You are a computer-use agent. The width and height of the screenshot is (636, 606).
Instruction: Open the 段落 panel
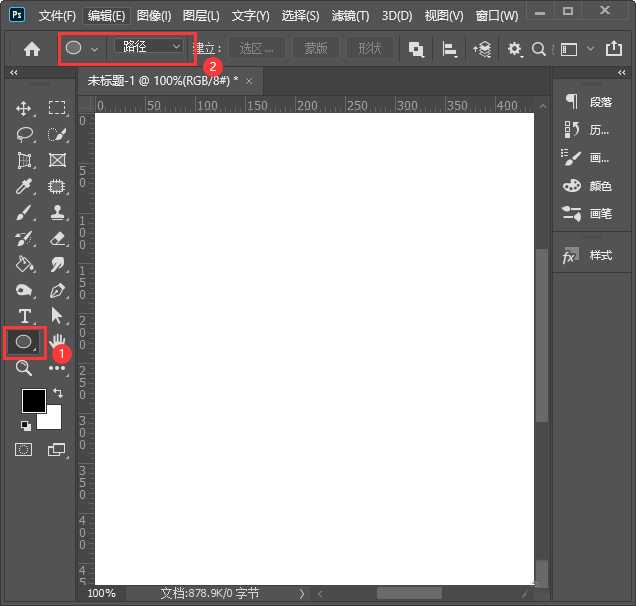pyautogui.click(x=588, y=101)
